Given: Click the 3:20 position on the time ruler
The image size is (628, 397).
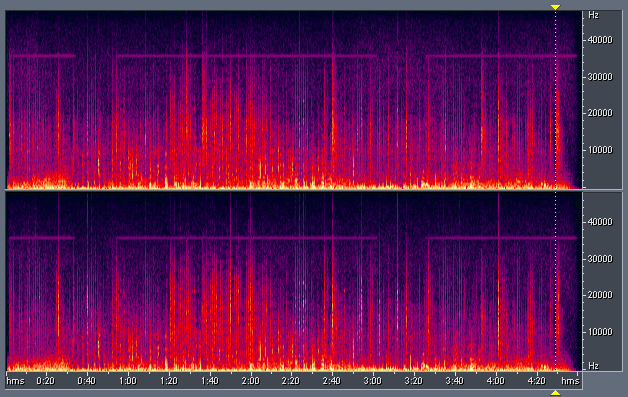Looking at the screenshot, I should pos(413,381).
